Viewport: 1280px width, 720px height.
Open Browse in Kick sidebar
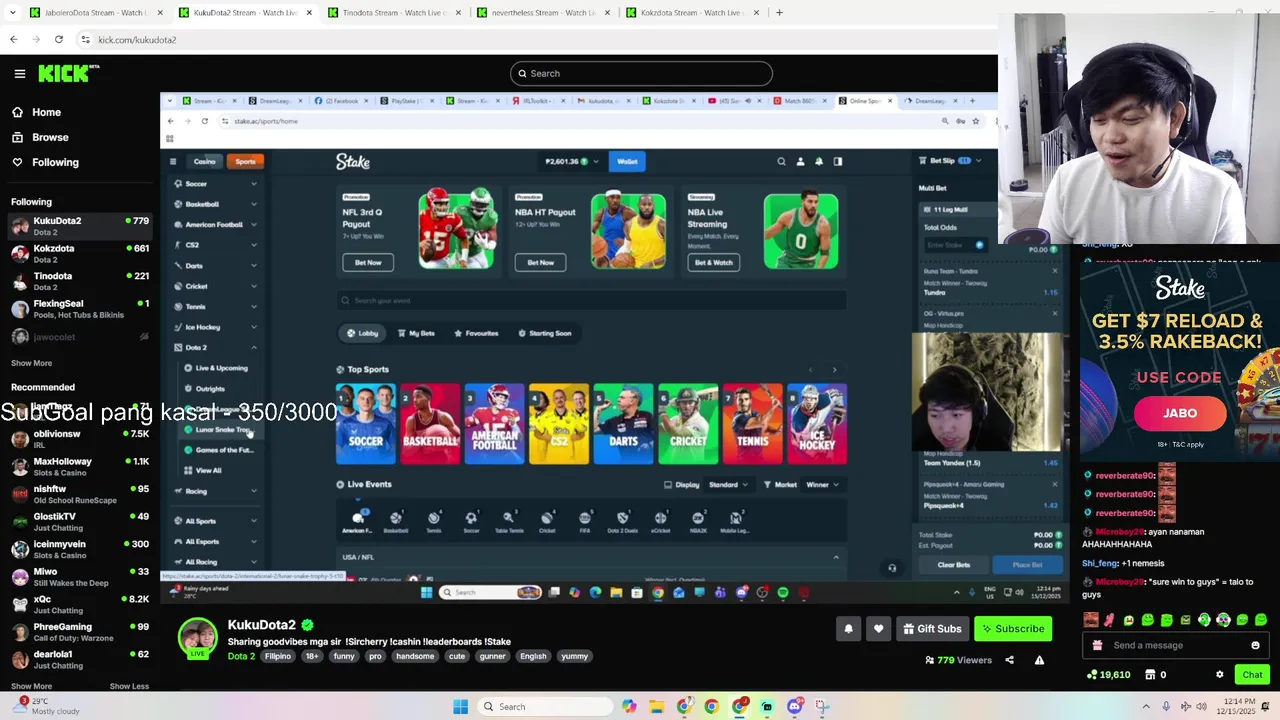(x=50, y=137)
